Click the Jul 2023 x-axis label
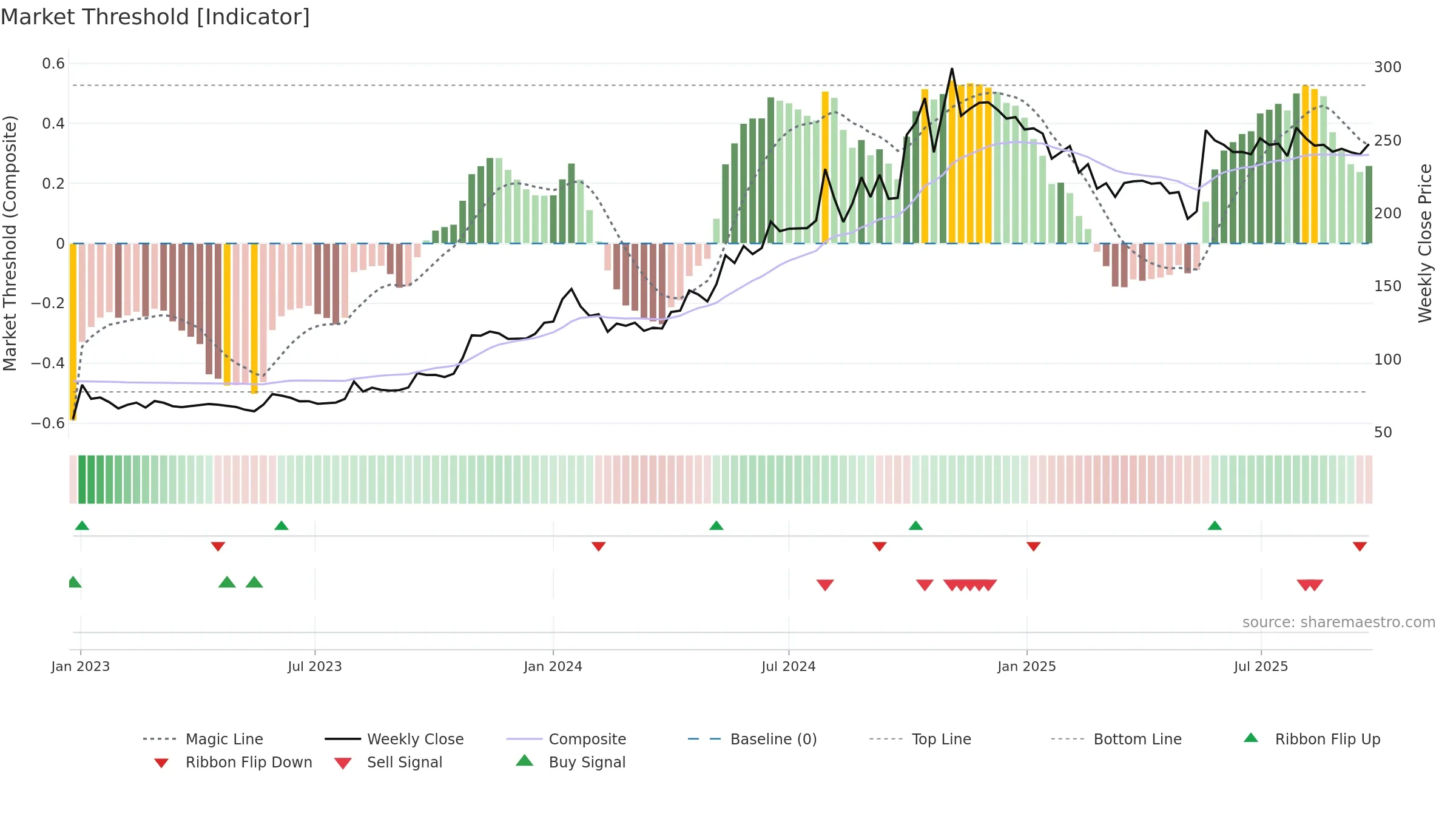The height and width of the screenshot is (819, 1456). tap(315, 667)
